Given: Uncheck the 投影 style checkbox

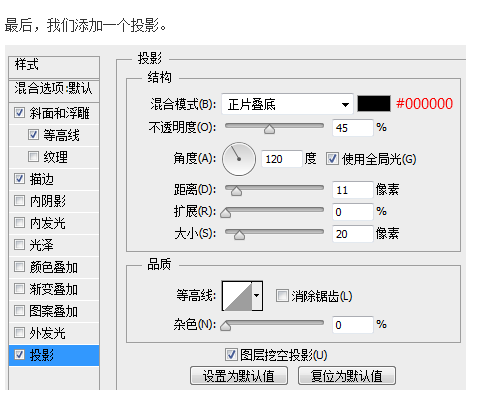Looking at the screenshot, I should click(19, 355).
